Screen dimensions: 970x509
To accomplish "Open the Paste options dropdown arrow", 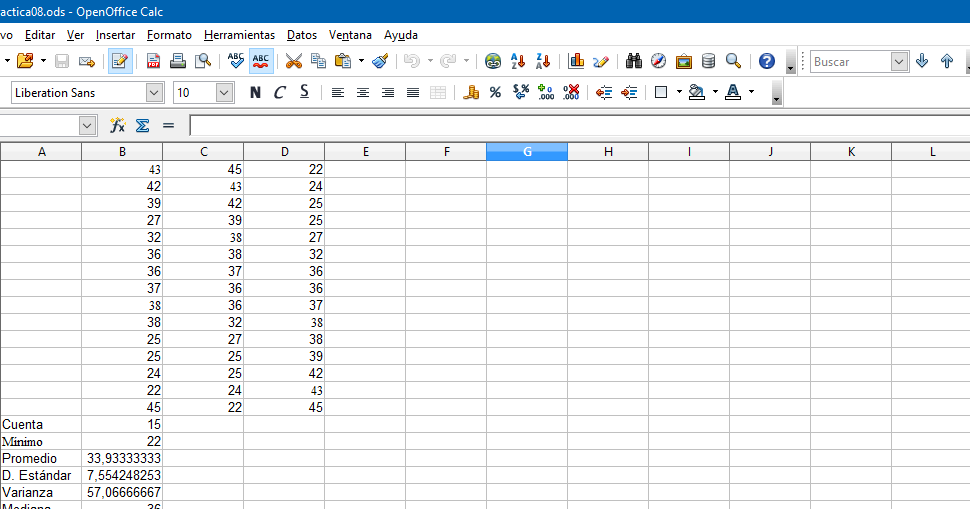I will pyautogui.click(x=361, y=61).
